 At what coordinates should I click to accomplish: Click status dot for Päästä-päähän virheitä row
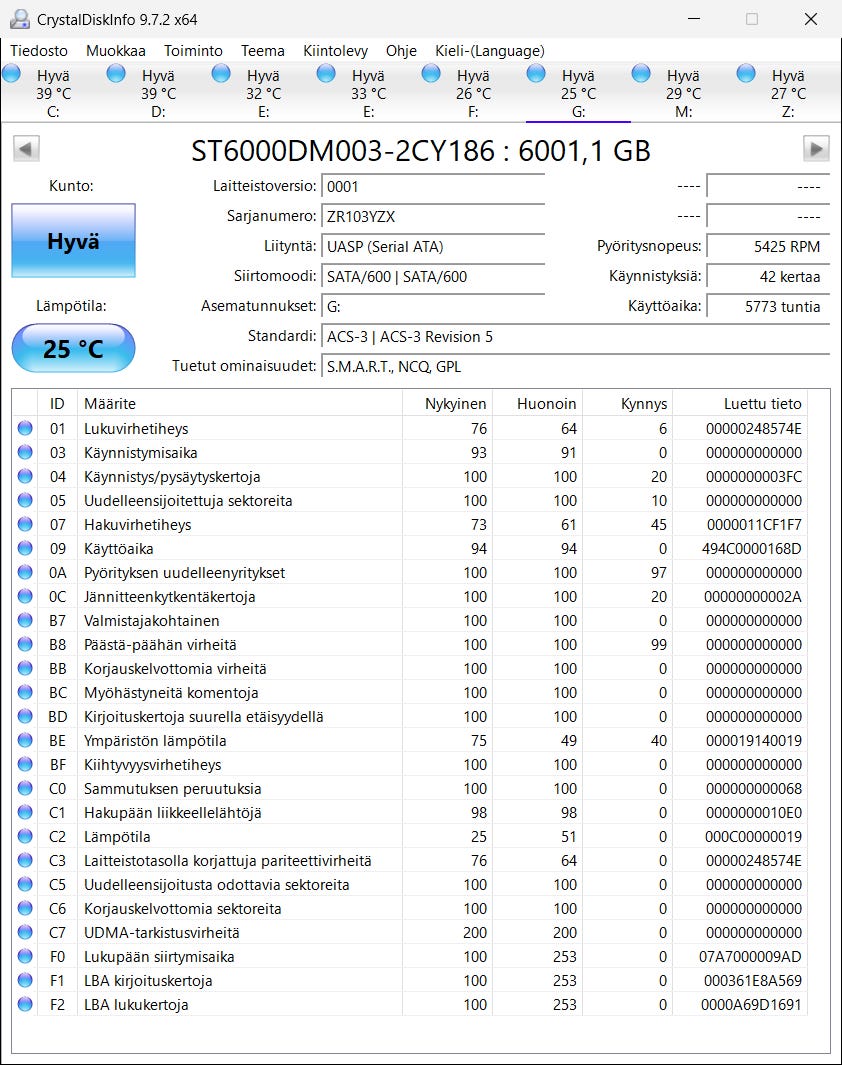point(25,644)
